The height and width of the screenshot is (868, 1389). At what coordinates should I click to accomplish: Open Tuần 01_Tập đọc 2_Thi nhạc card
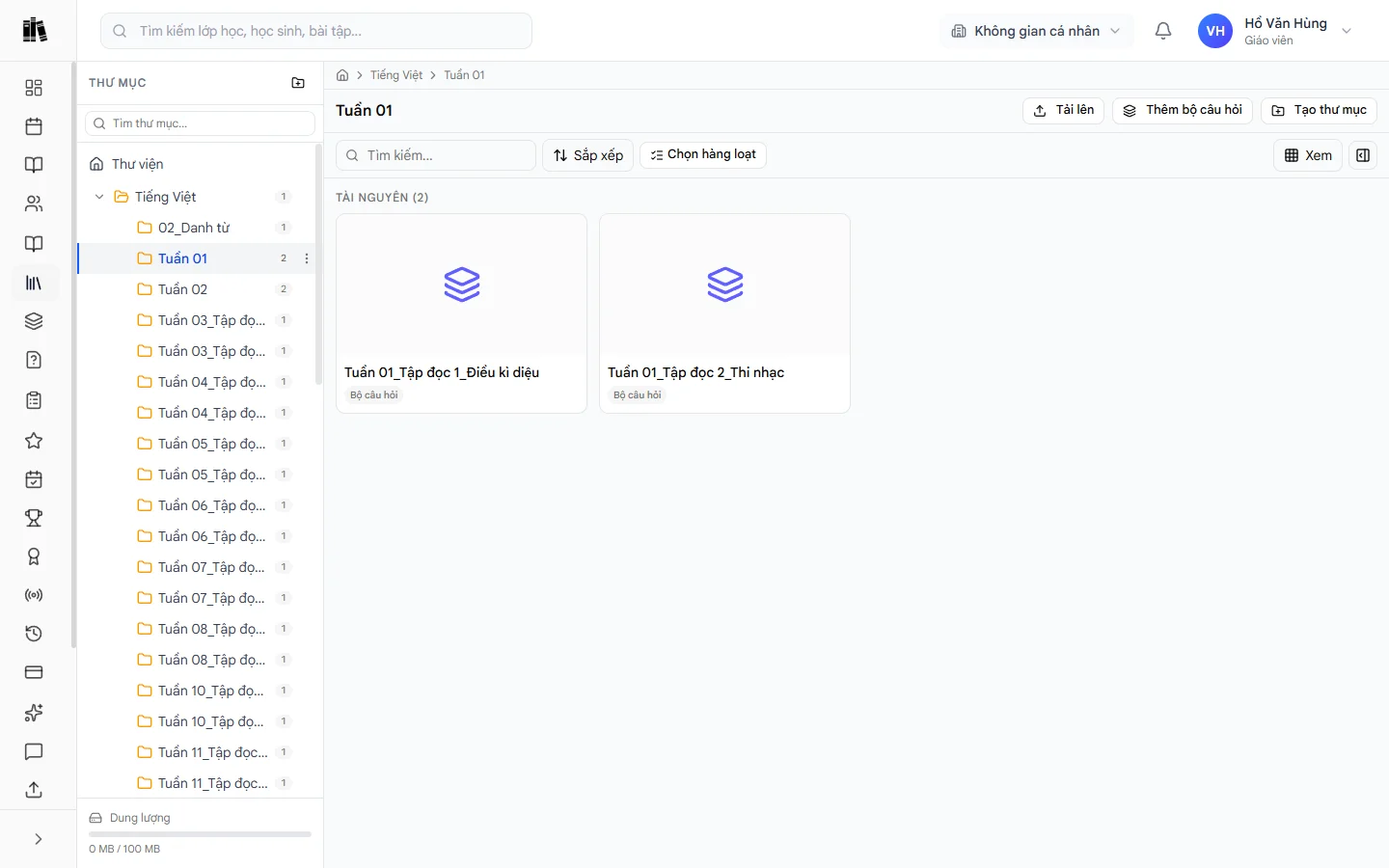pos(724,313)
